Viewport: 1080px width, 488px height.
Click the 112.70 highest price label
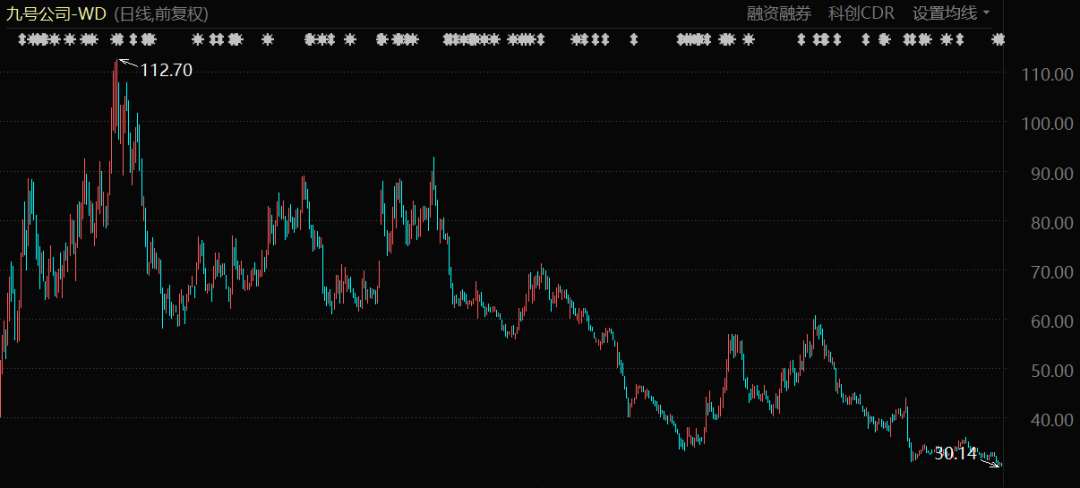coord(166,70)
